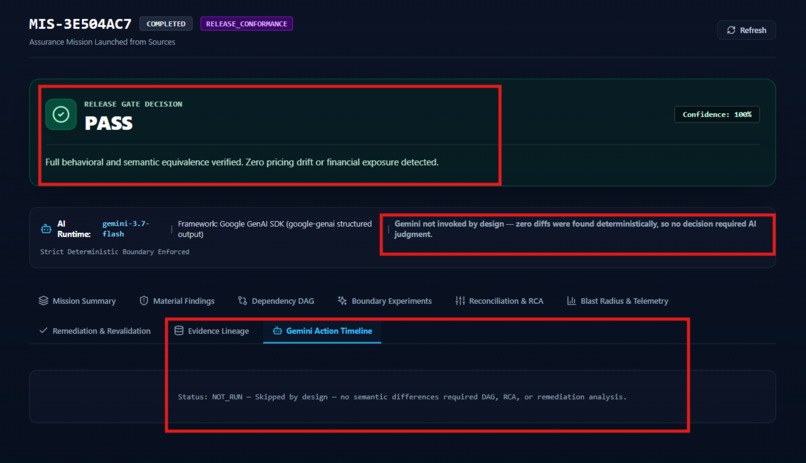Click the Gemini Action Timeline robot icon
The height and width of the screenshot is (463, 806).
pyautogui.click(x=277, y=331)
